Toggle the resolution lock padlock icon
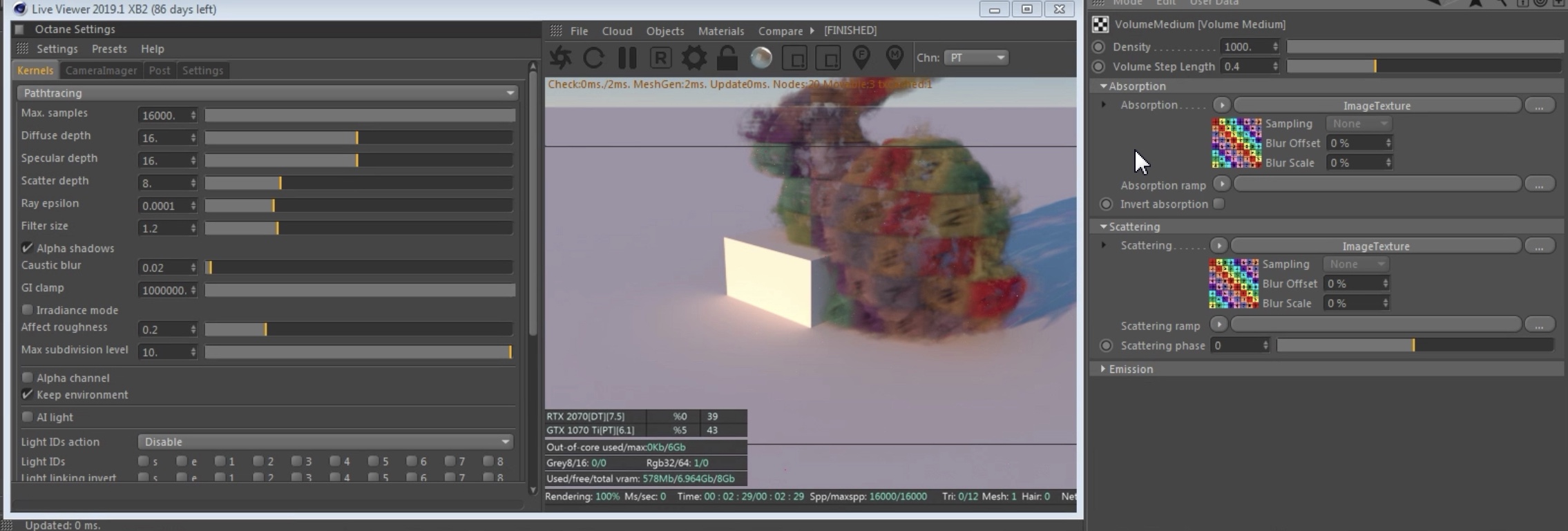 point(727,57)
